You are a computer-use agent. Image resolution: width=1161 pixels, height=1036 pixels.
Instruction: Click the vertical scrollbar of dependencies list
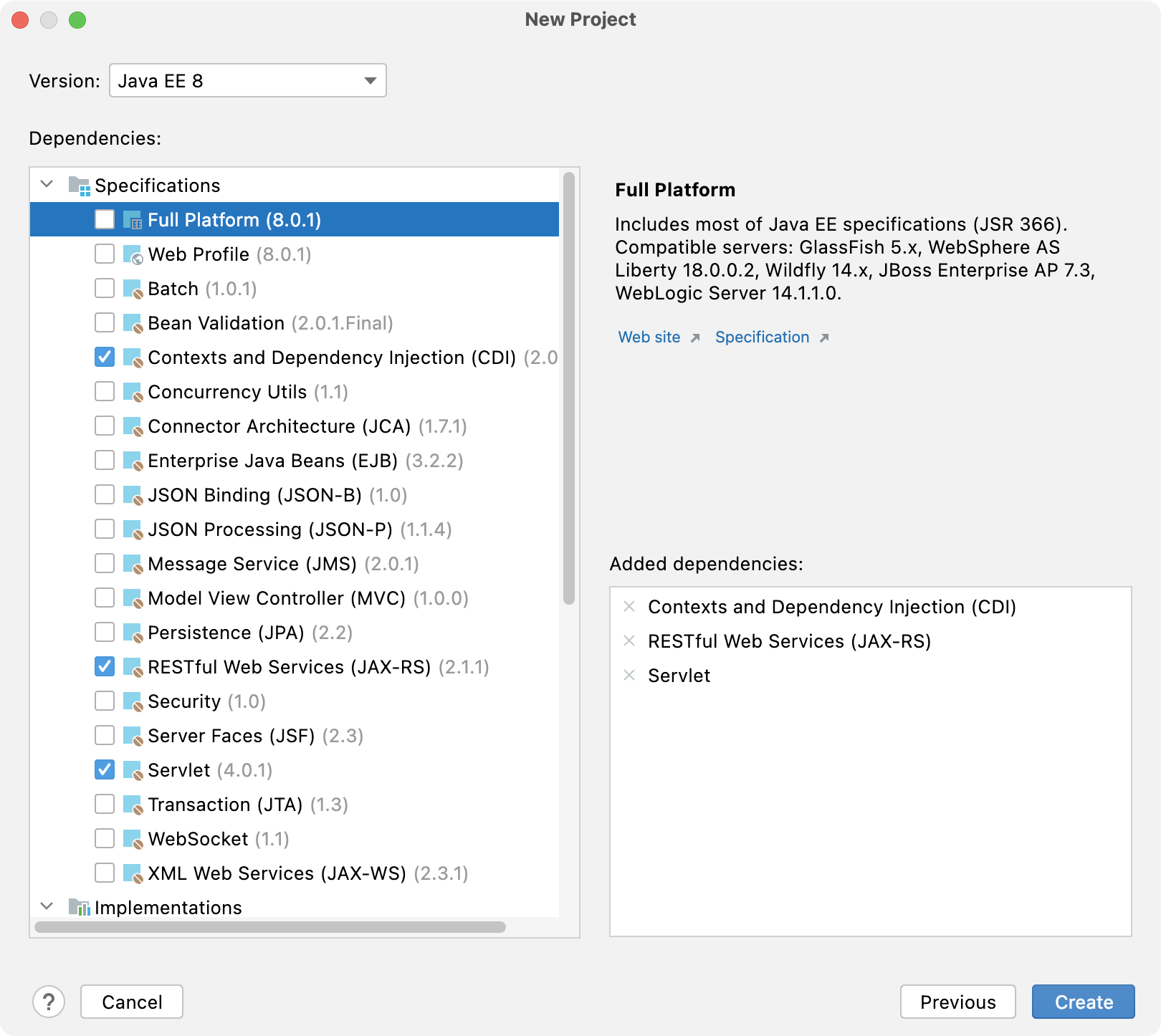[569, 388]
